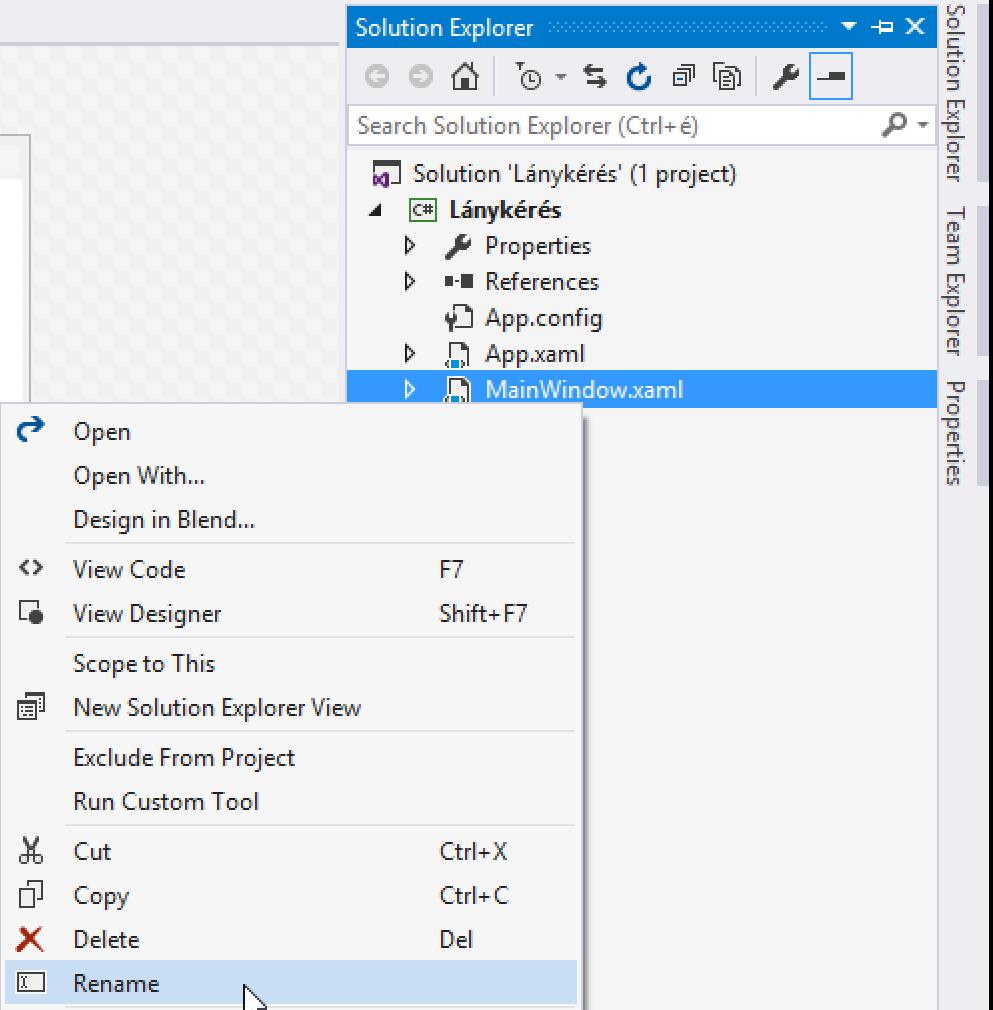The height and width of the screenshot is (1010, 993).
Task: Click the search magnifier icon
Action: pyautogui.click(x=894, y=124)
